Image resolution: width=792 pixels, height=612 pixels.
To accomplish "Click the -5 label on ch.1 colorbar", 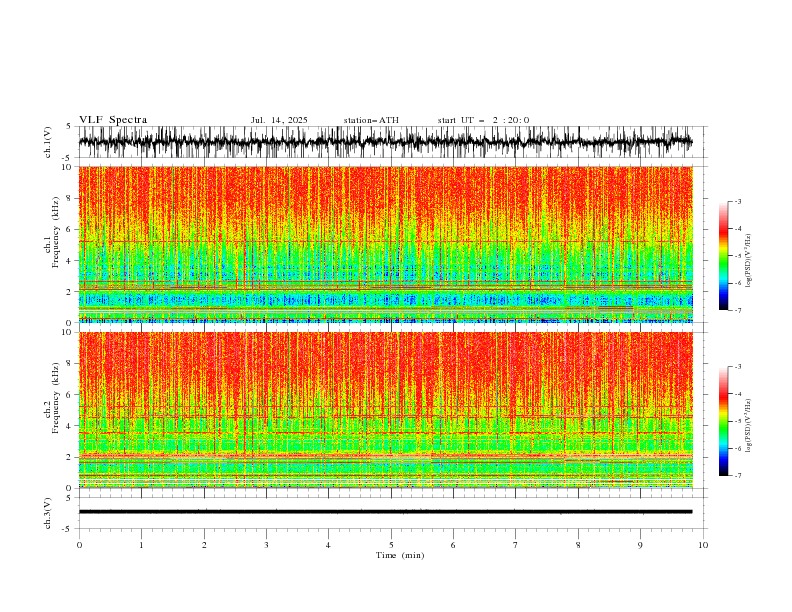I will 737,256.
